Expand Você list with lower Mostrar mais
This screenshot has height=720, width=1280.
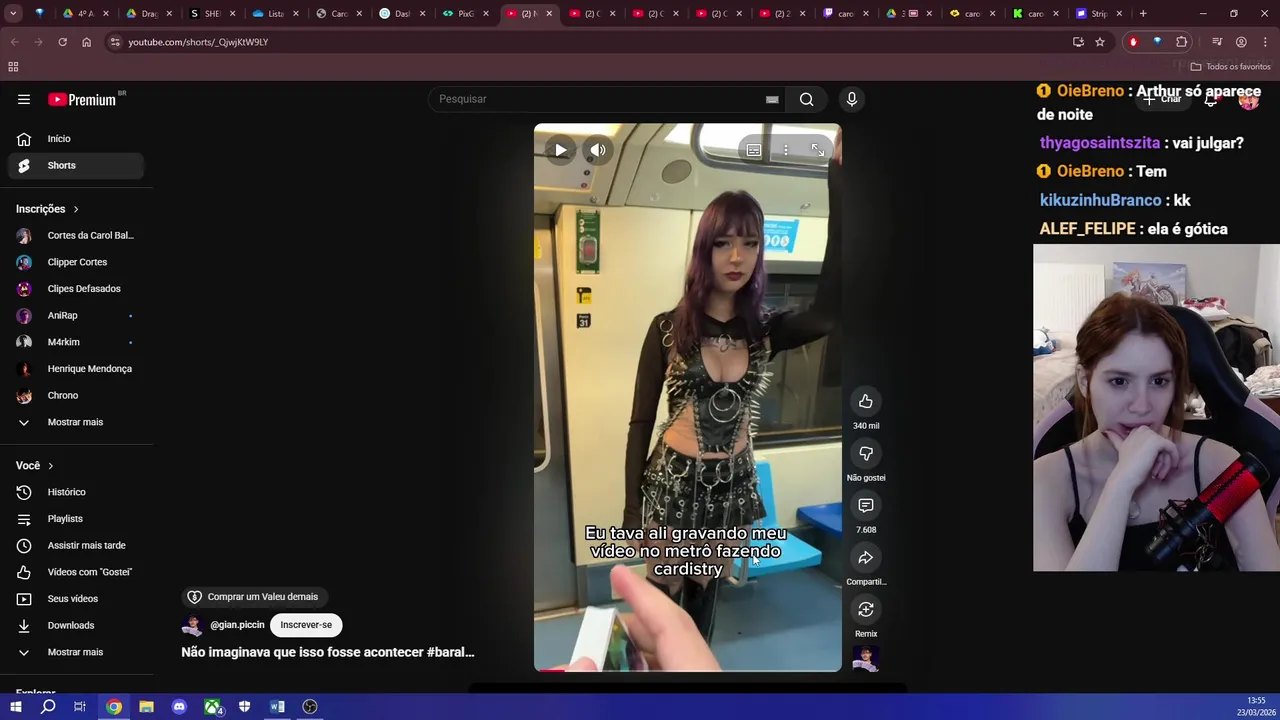pos(76,652)
